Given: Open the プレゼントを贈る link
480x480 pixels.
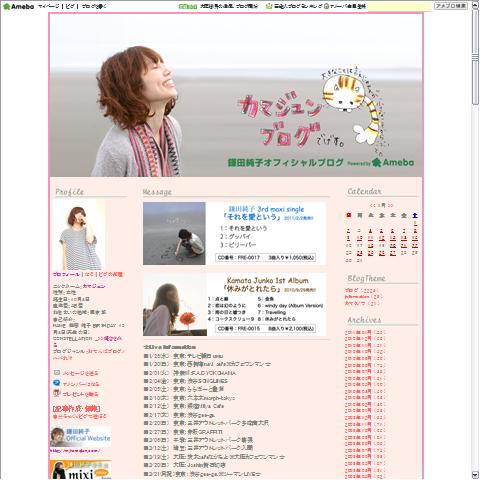Looking at the screenshot, I should [x=81, y=394].
